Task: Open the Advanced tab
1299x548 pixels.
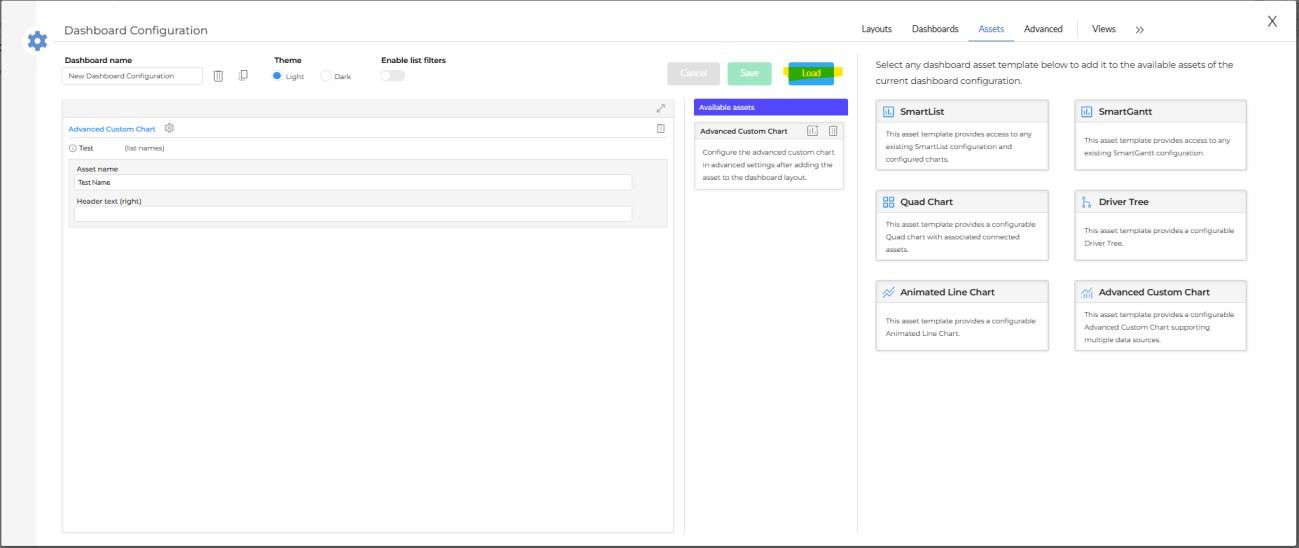Action: tap(1043, 29)
